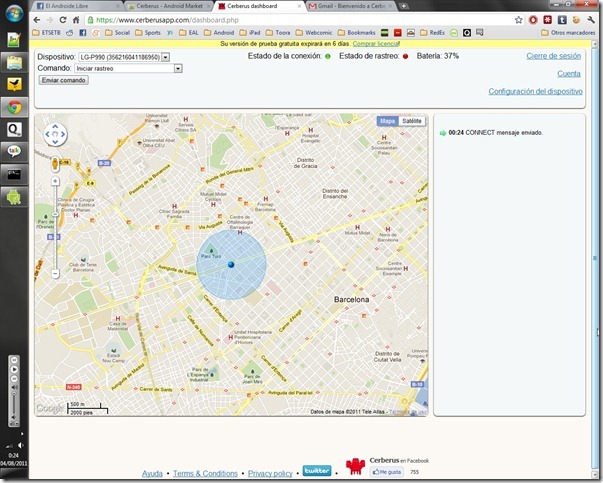Click the 00:24 CONNECT mensaje enviado log entry
This screenshot has height=483, width=603.
491,133
